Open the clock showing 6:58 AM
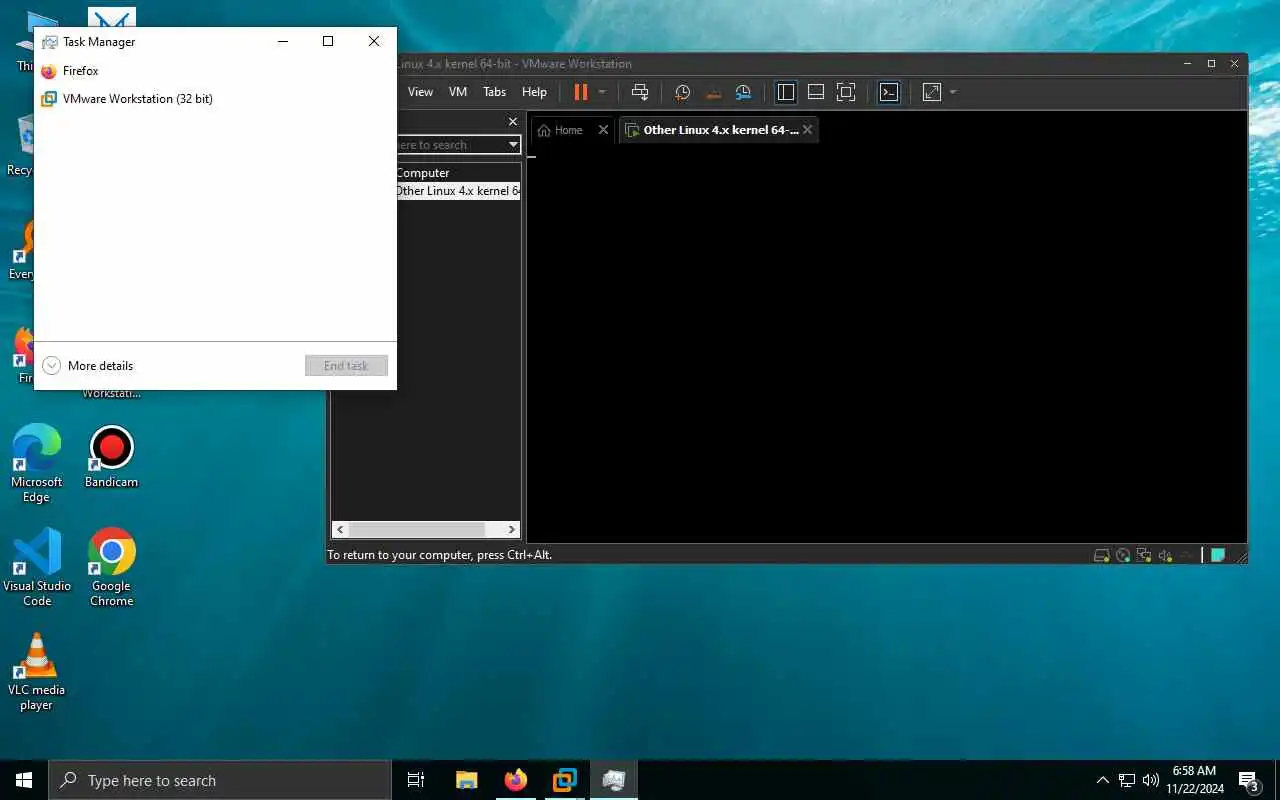The image size is (1280, 800). click(x=1194, y=780)
